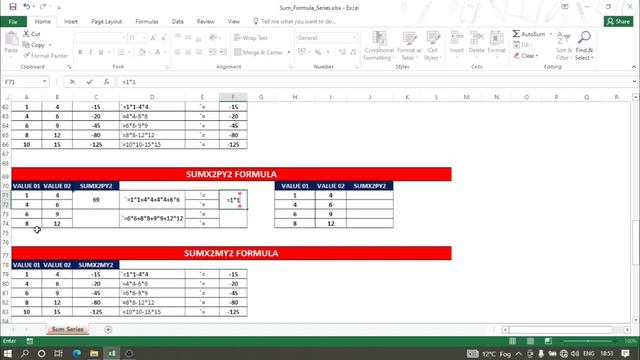Click the Clear button in Editing
640x360 pixels.
click(526, 56)
